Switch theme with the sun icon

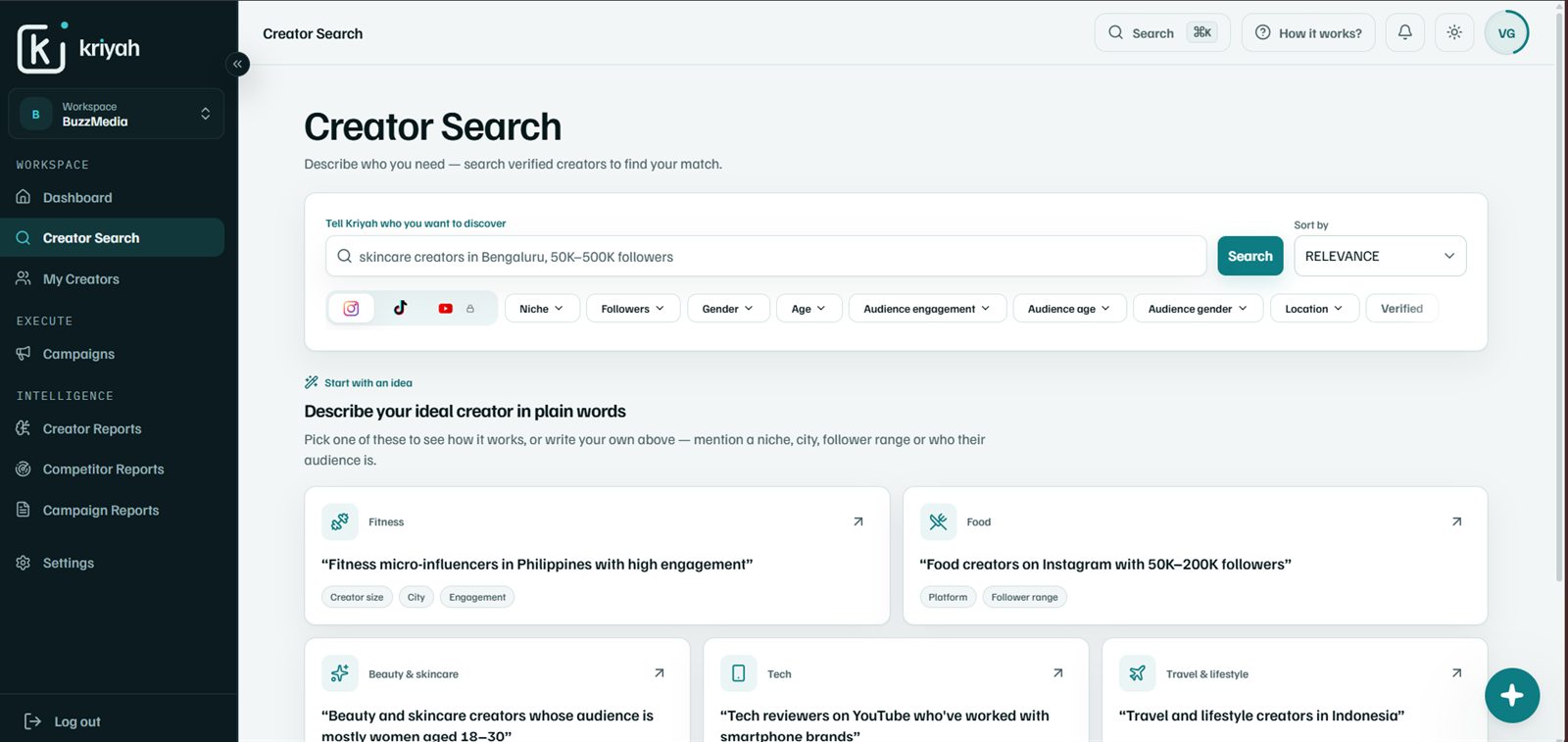pos(1454,32)
